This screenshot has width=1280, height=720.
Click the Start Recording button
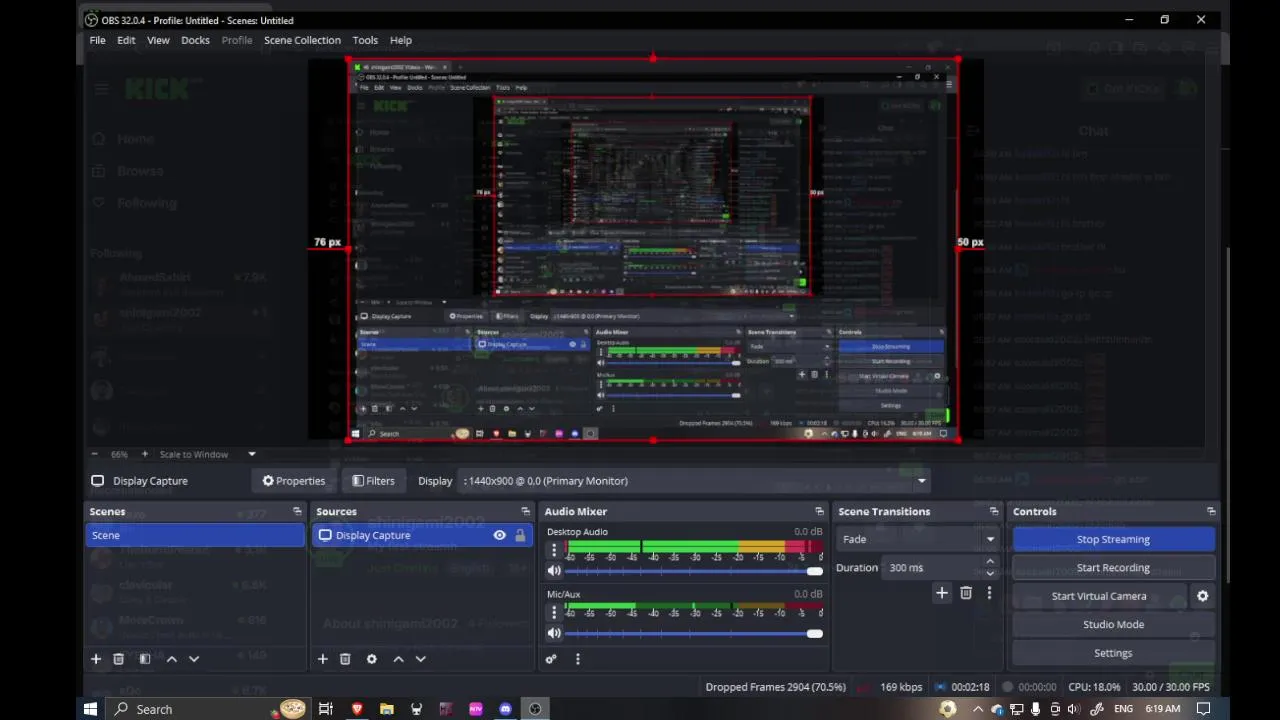click(x=1113, y=568)
